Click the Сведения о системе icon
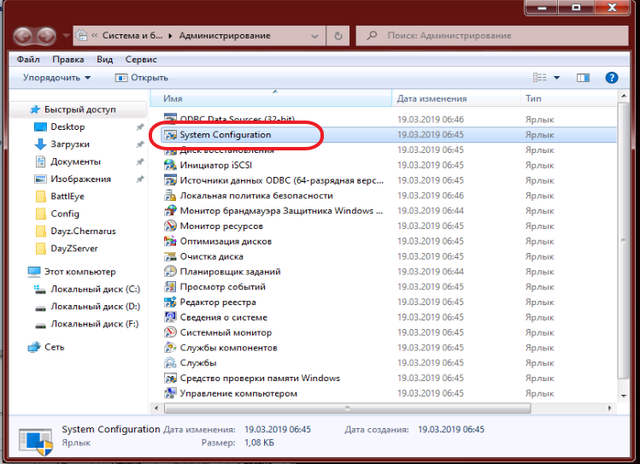The width and height of the screenshot is (640, 464). (170, 317)
